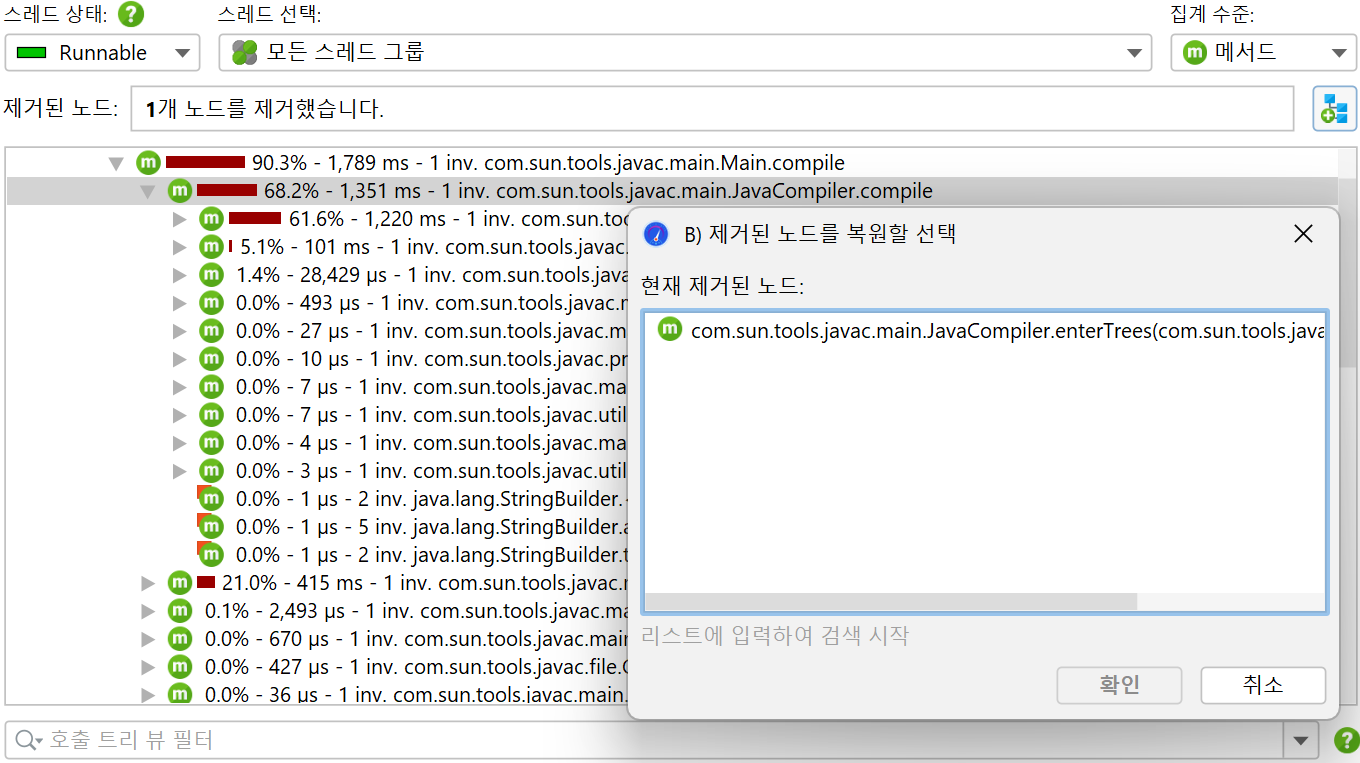
Task: Close the restore removed nodes dialog
Action: 1303,234
